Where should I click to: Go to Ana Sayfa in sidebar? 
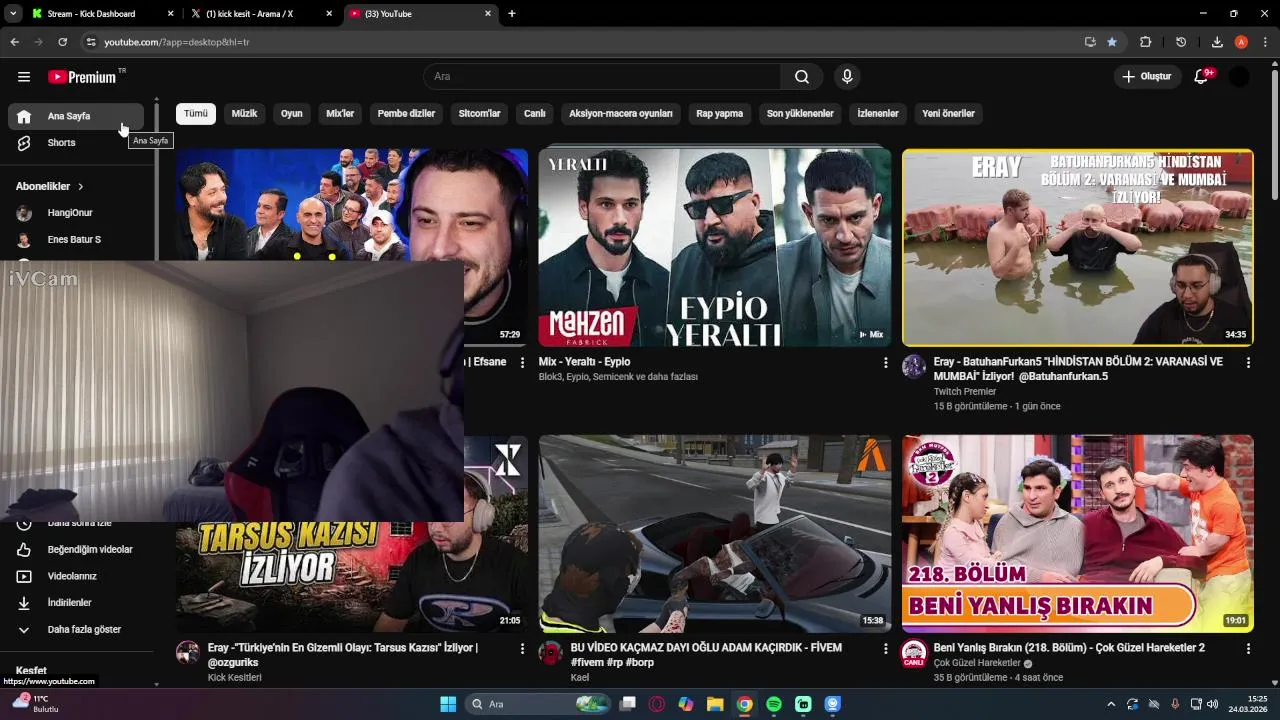pyautogui.click(x=76, y=116)
